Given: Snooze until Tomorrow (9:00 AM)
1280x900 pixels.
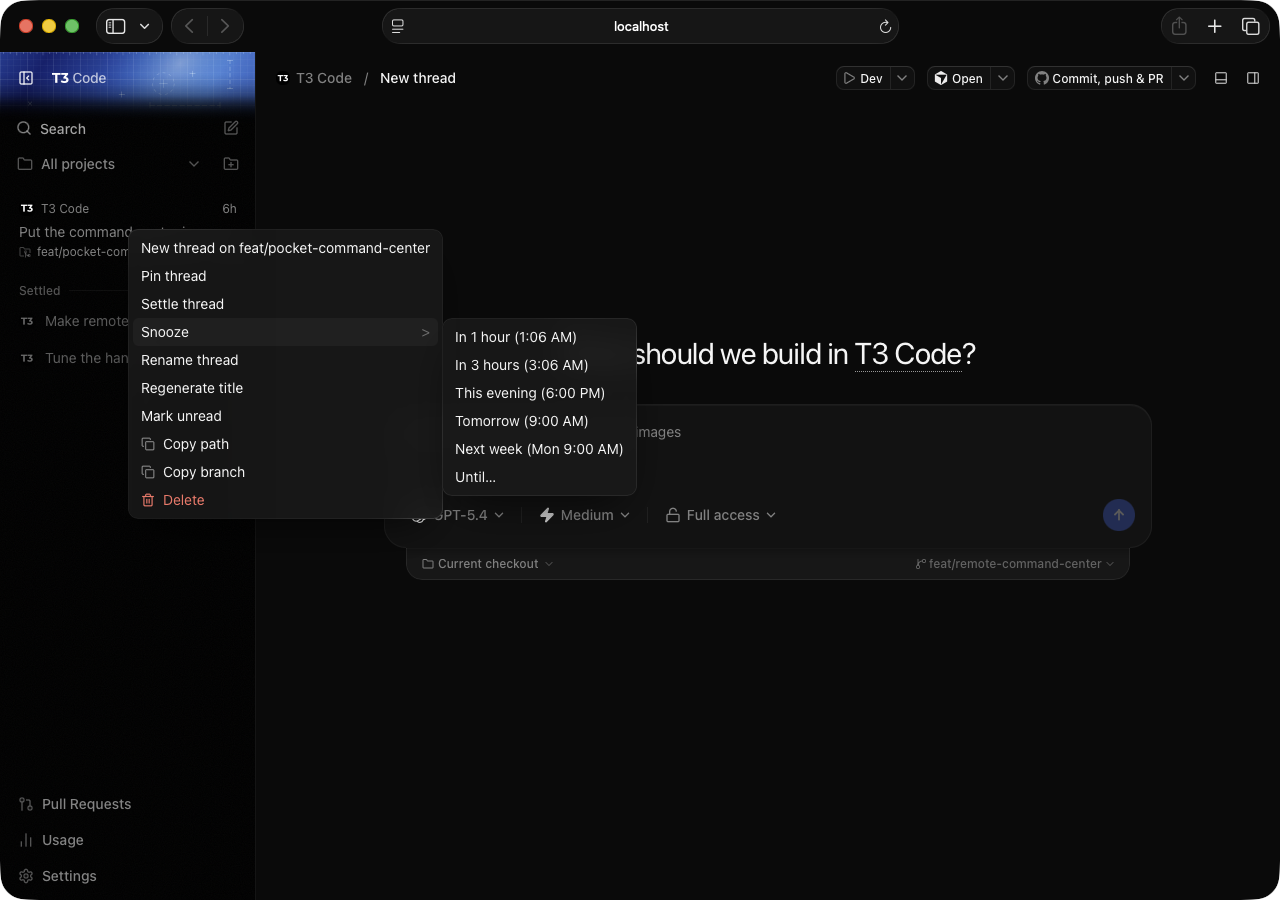Looking at the screenshot, I should pyautogui.click(x=540, y=421).
